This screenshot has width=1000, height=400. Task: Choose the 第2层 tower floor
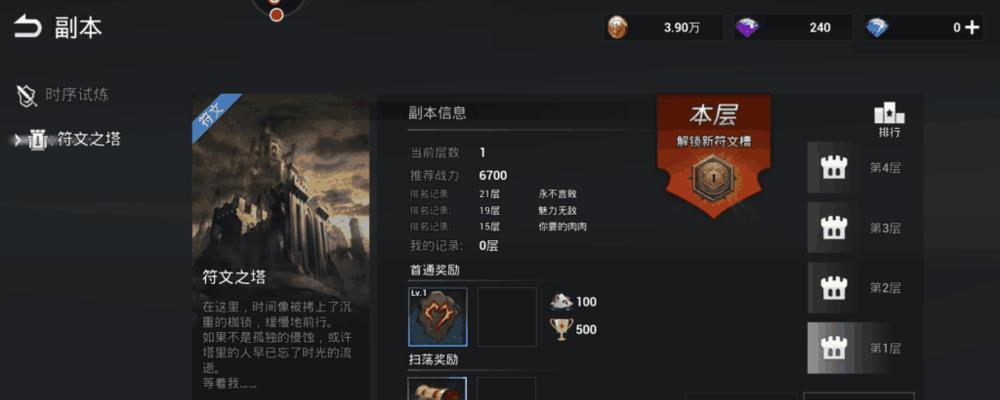pyautogui.click(x=834, y=288)
